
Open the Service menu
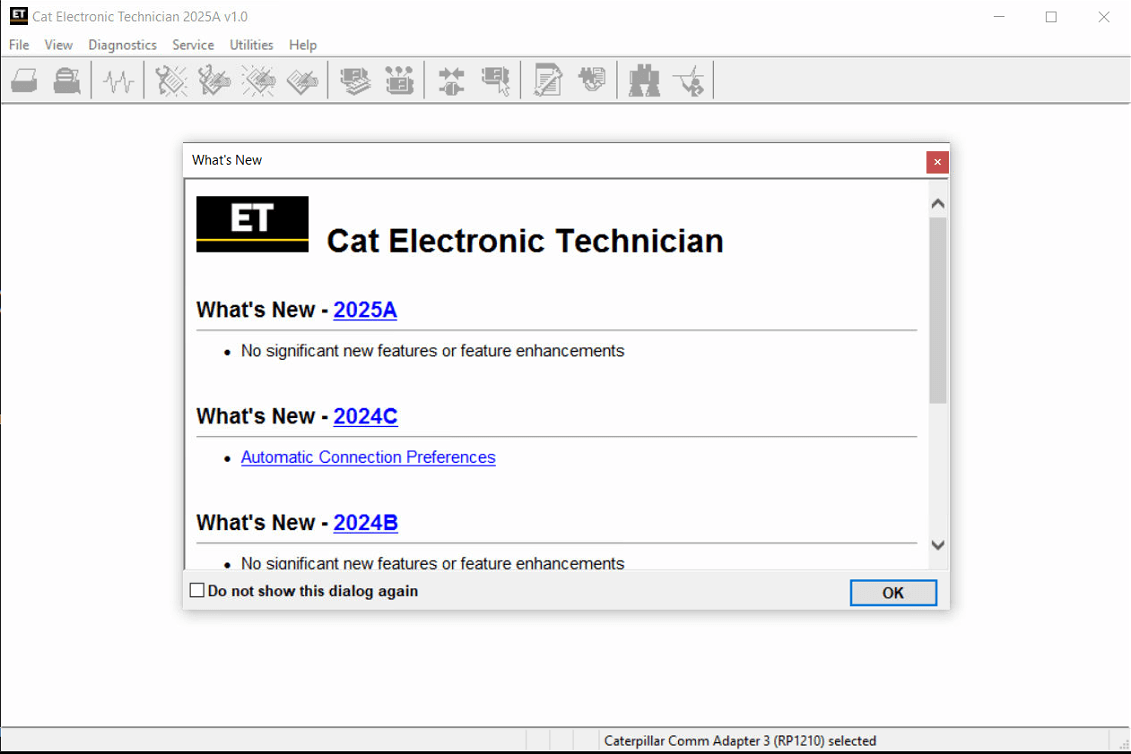click(193, 45)
